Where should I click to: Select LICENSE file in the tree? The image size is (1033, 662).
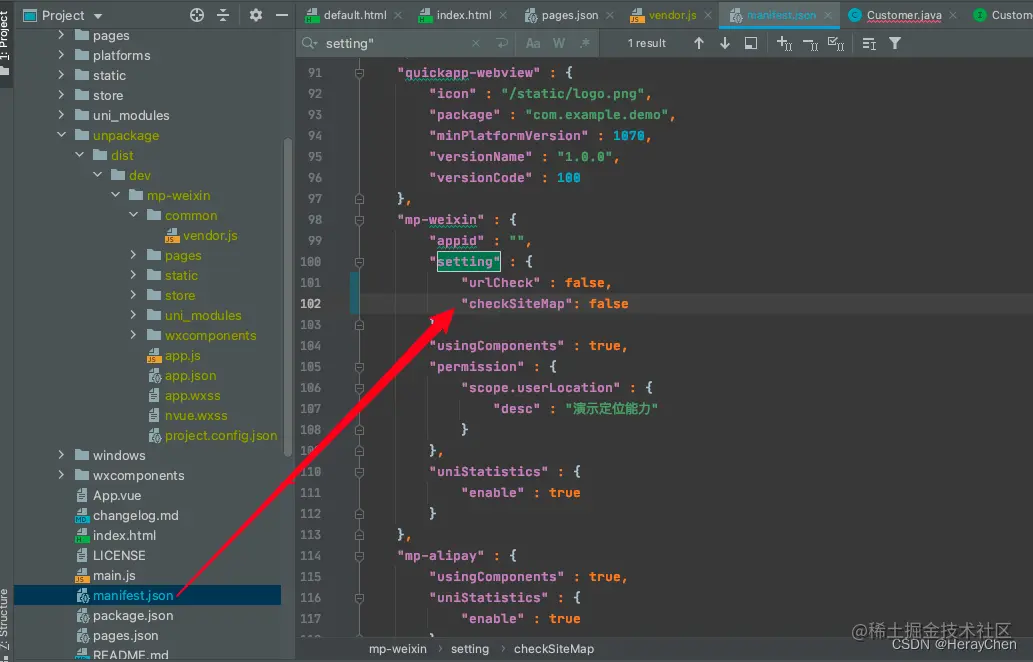[x=119, y=555]
